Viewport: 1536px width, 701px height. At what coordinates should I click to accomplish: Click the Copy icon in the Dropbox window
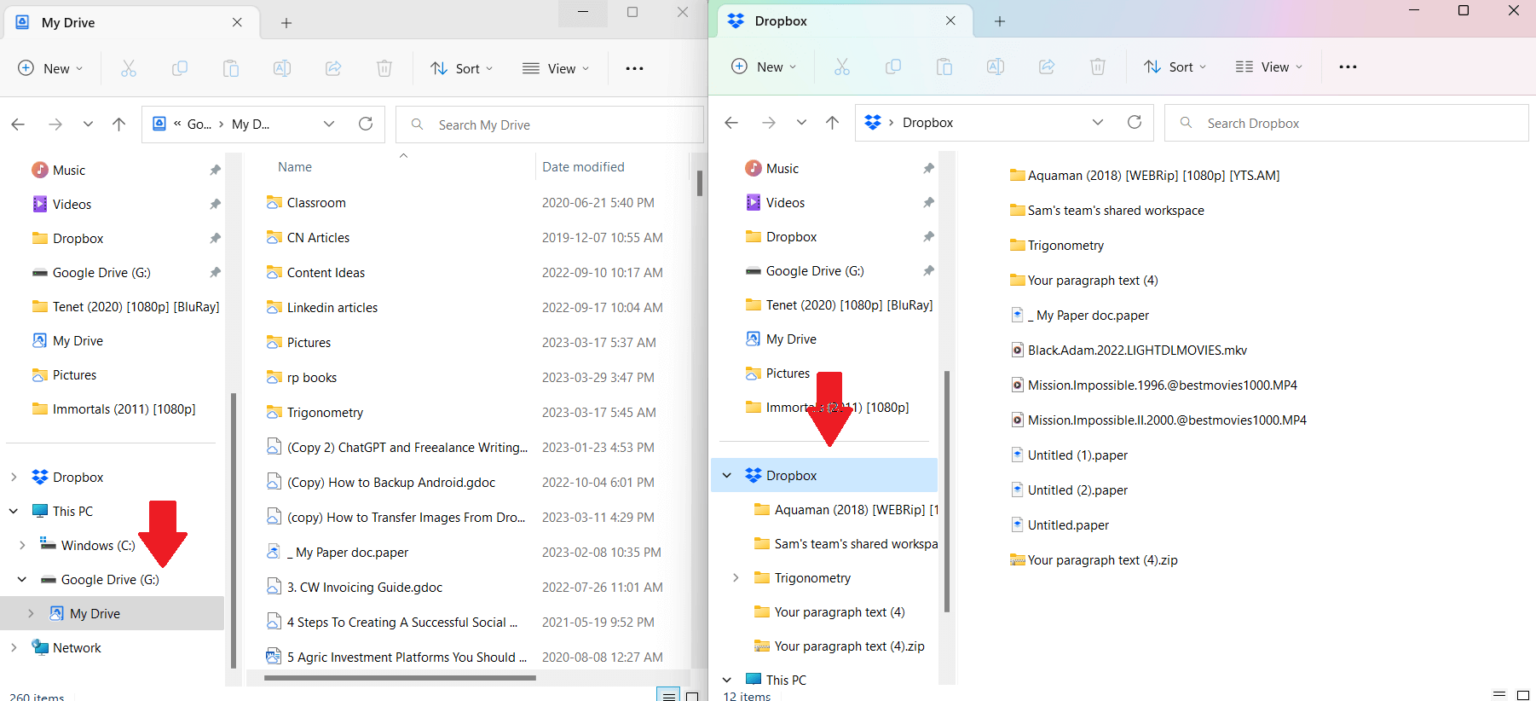[893, 66]
